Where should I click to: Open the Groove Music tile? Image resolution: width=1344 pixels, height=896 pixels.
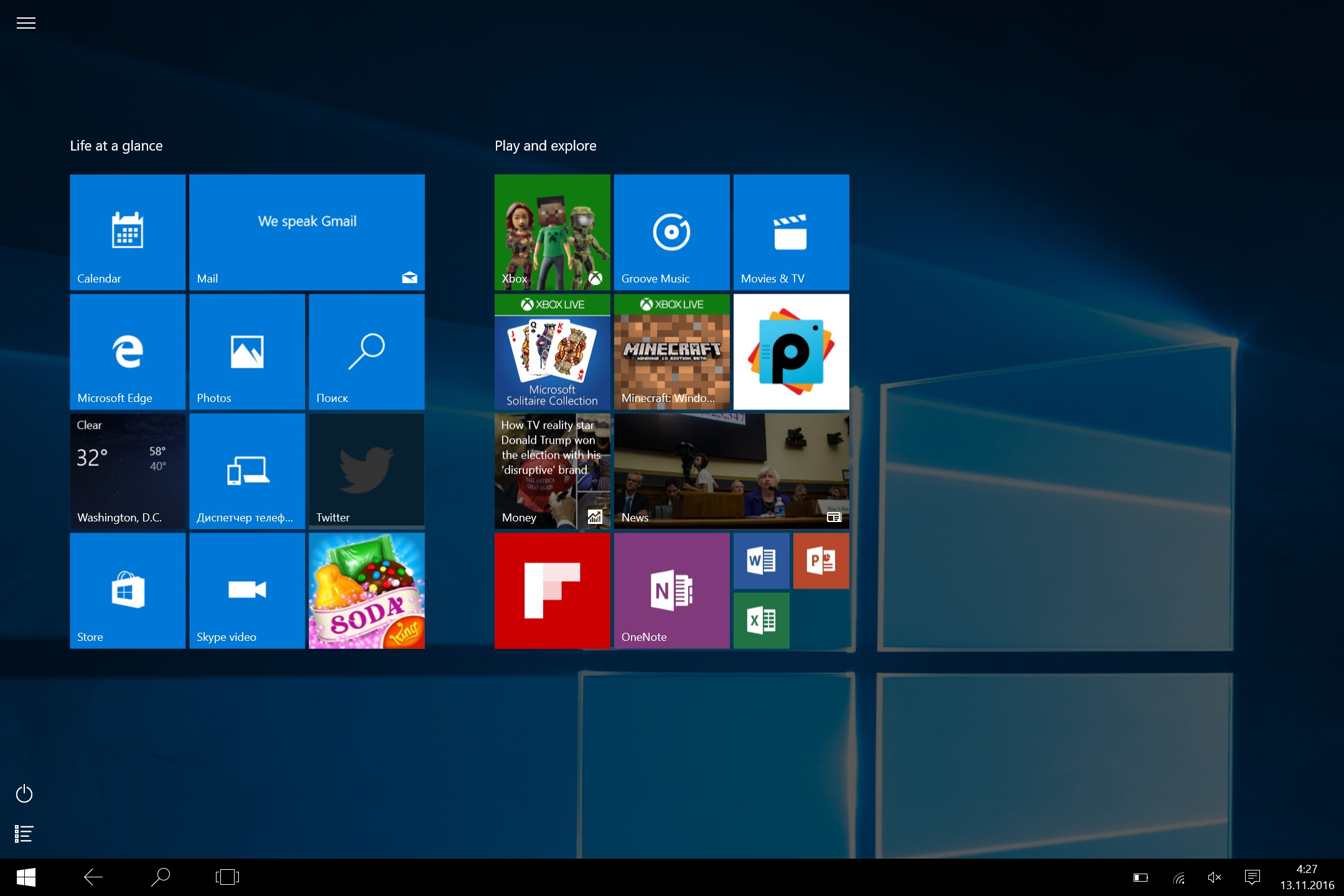tap(672, 232)
